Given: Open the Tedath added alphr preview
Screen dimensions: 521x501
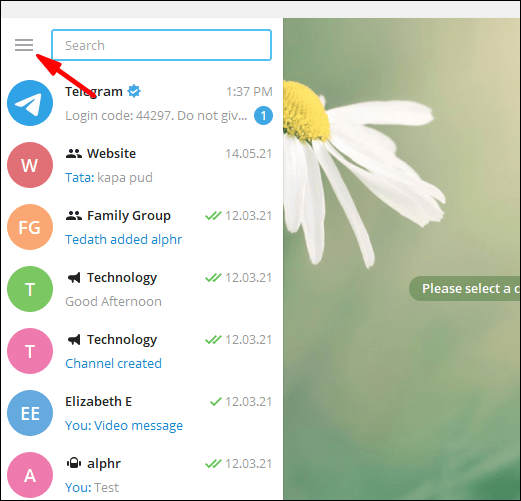Looking at the screenshot, I should pyautogui.click(x=124, y=240).
